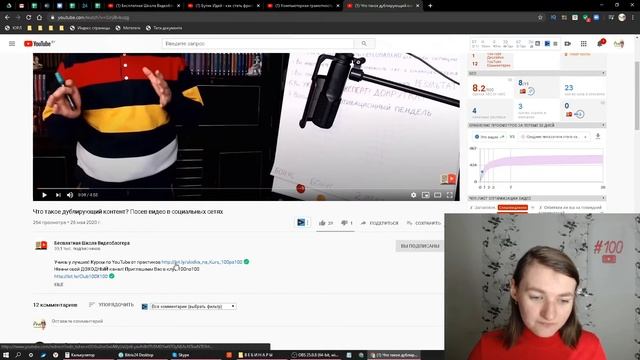Go to the YouTube home logo
The height and width of the screenshot is (360, 640).
(x=39, y=44)
